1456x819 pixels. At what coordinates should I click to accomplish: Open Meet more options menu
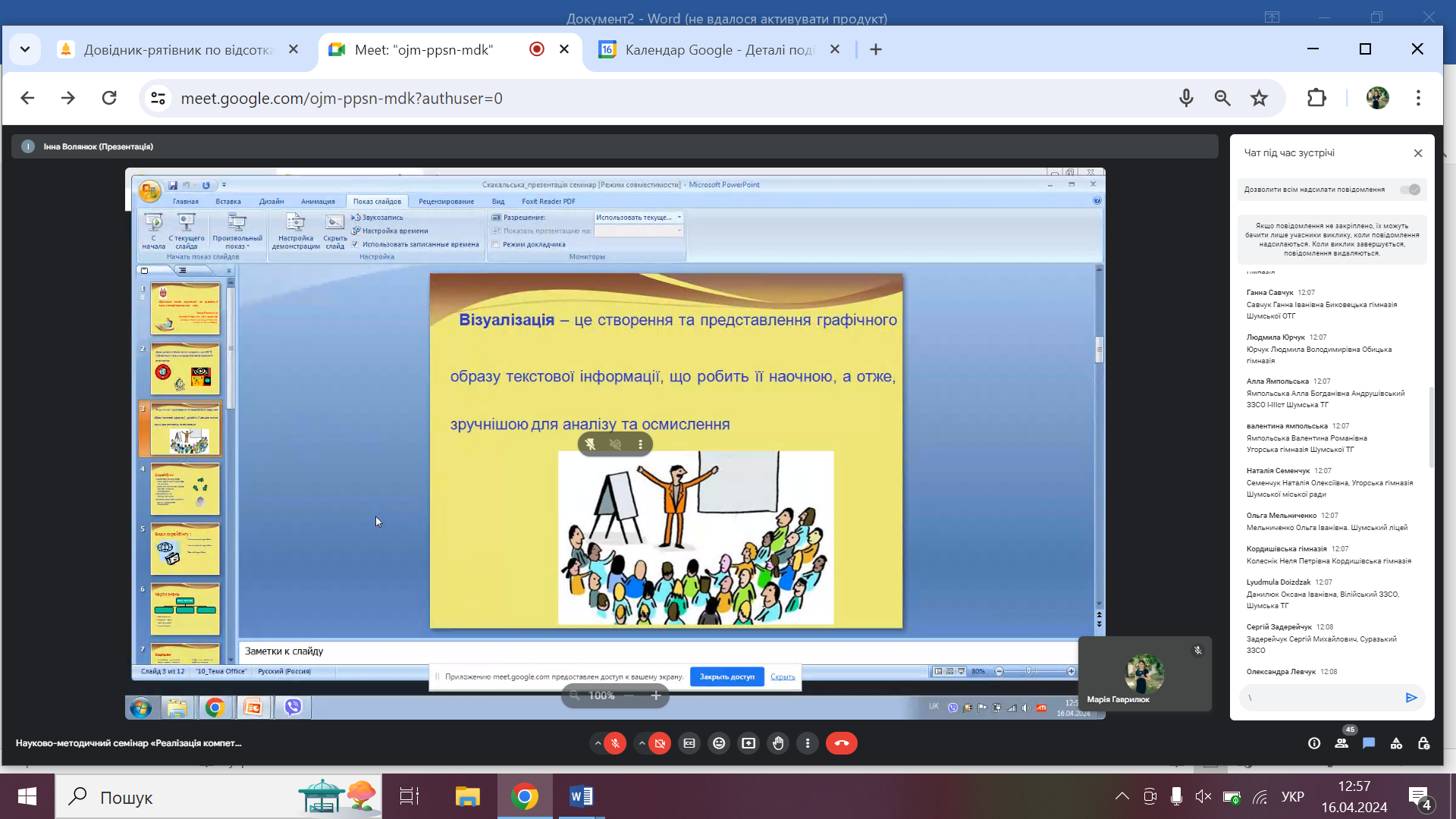[808, 743]
